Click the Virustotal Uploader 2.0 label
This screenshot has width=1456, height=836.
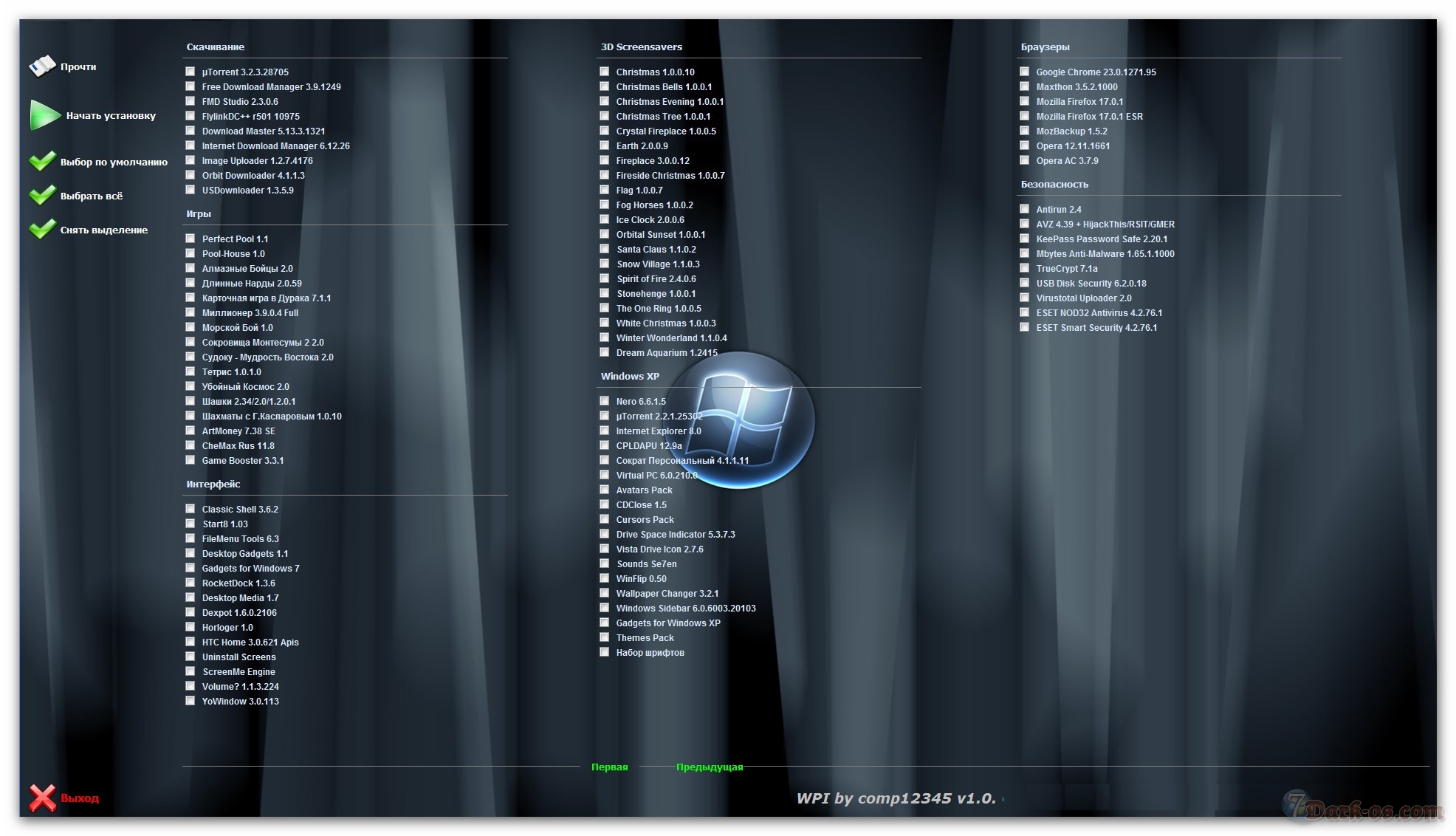tap(1084, 298)
